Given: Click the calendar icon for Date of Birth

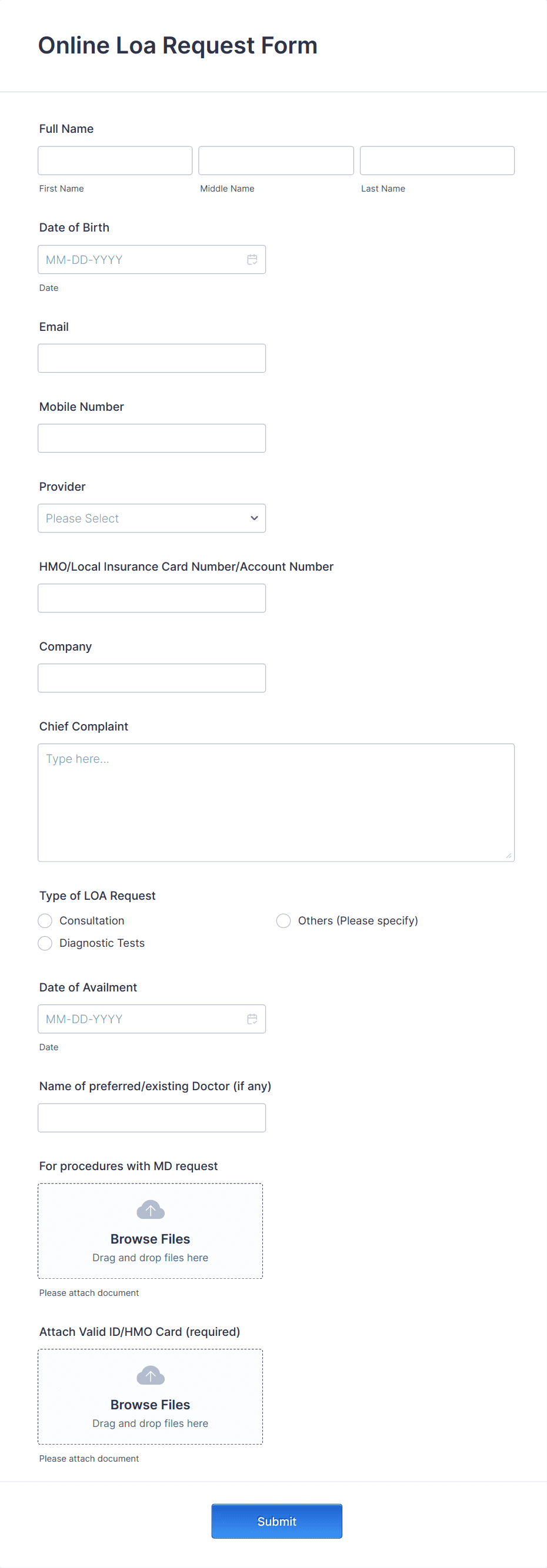Looking at the screenshot, I should 252,259.
